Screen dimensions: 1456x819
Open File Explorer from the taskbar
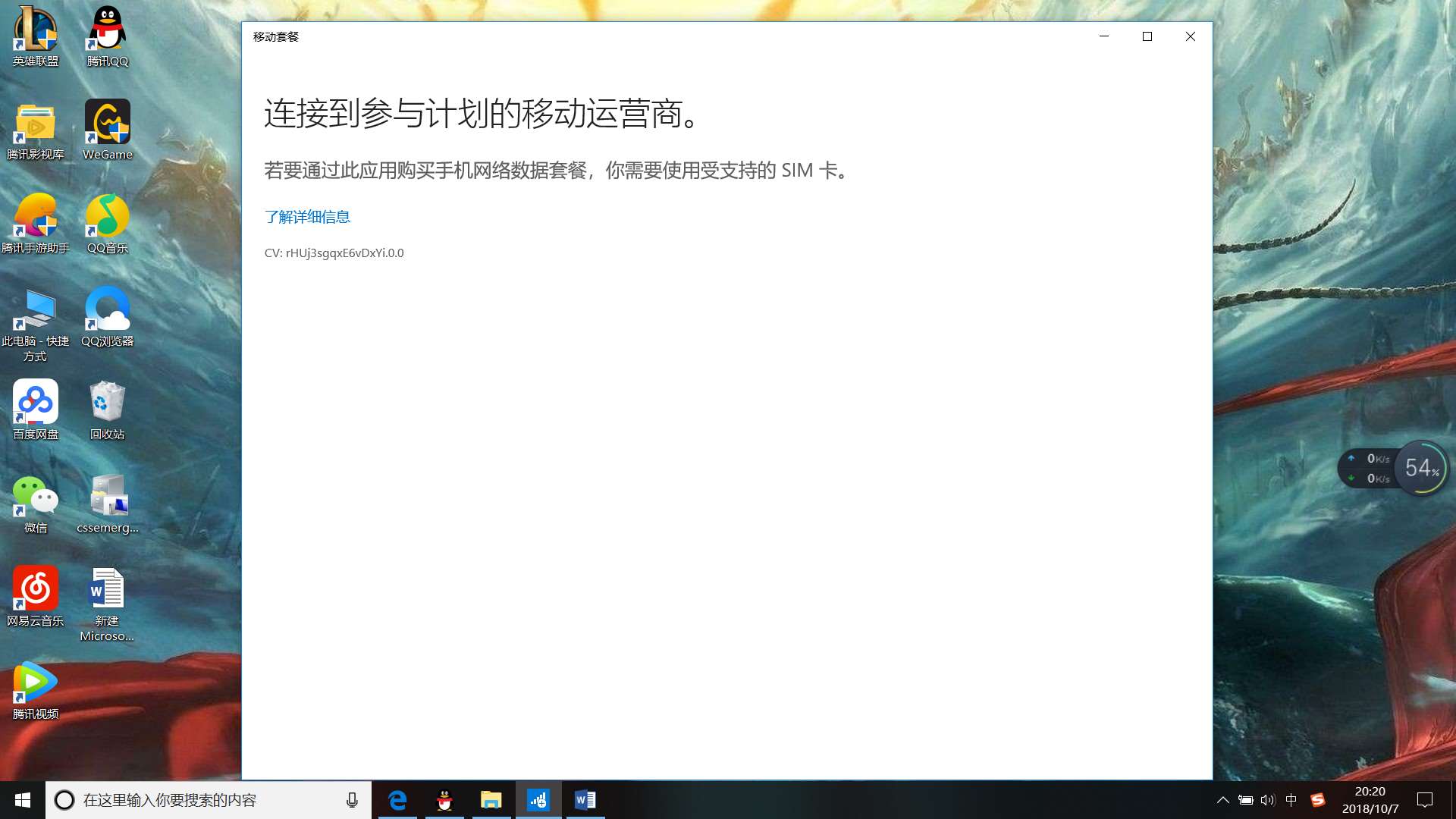click(x=491, y=800)
